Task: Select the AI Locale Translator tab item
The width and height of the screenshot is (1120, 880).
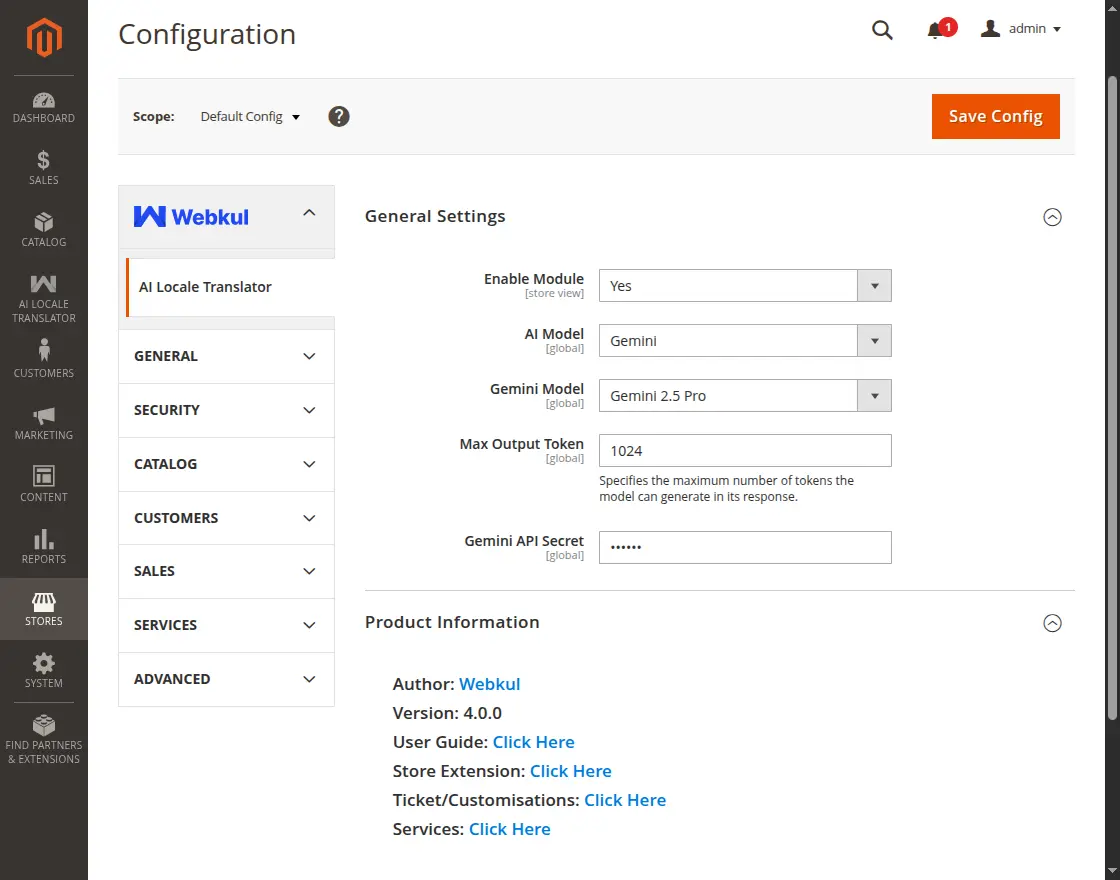Action: point(206,287)
